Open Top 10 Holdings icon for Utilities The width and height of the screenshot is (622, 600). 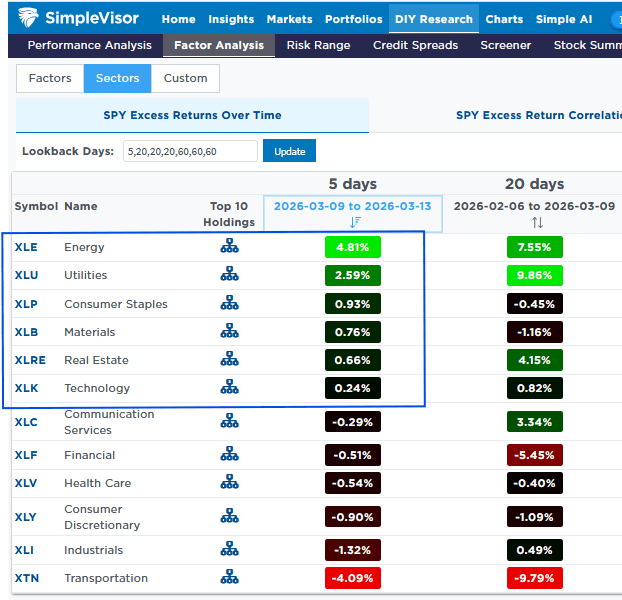click(230, 275)
